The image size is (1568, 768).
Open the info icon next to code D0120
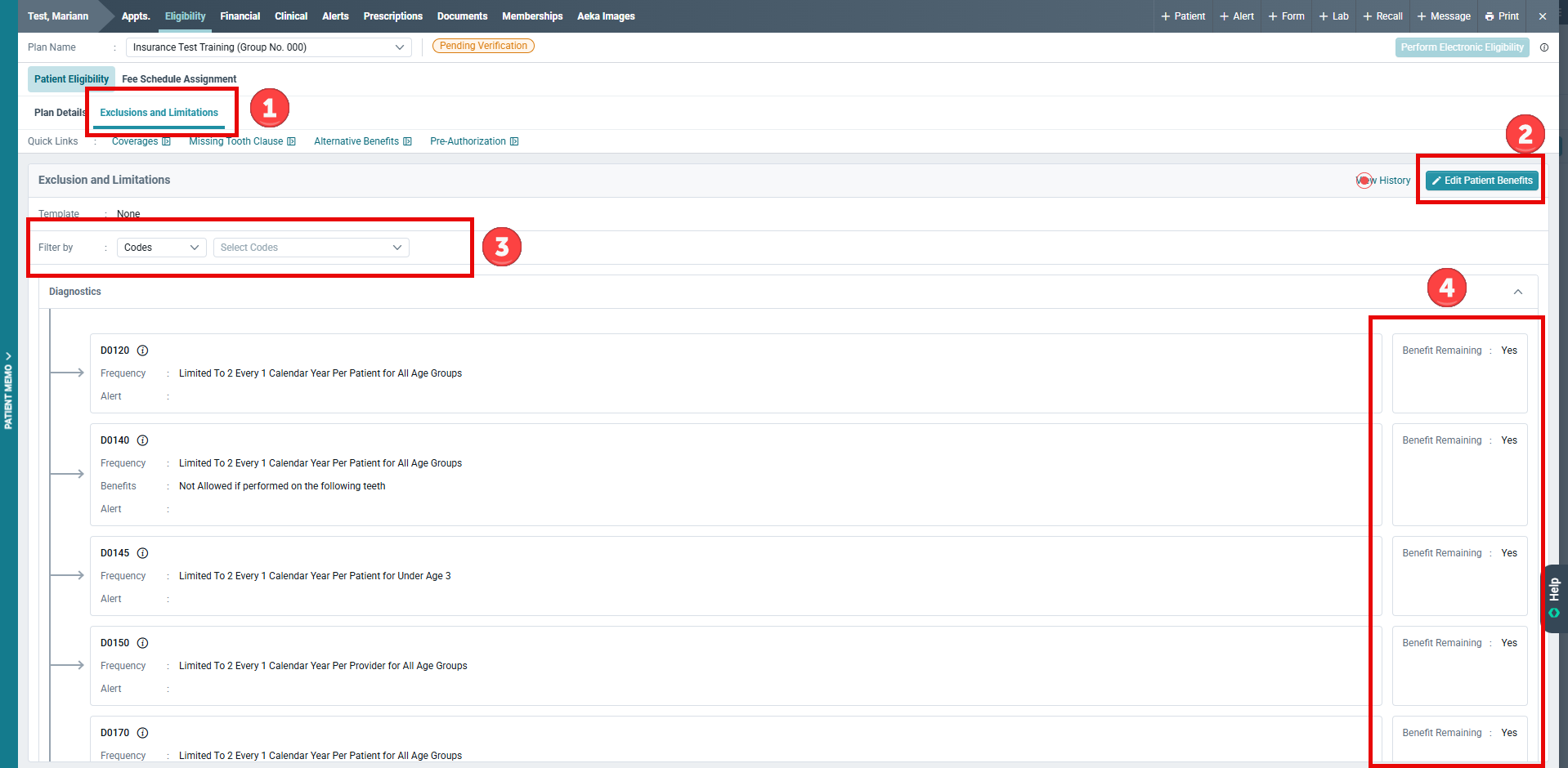[x=142, y=351]
